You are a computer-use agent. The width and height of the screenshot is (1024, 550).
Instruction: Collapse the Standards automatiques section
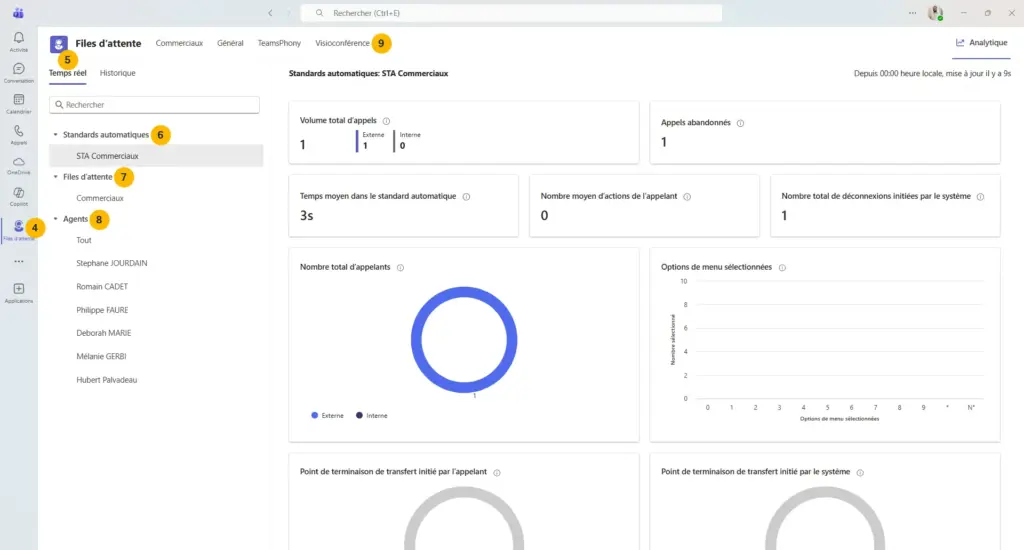click(x=56, y=135)
